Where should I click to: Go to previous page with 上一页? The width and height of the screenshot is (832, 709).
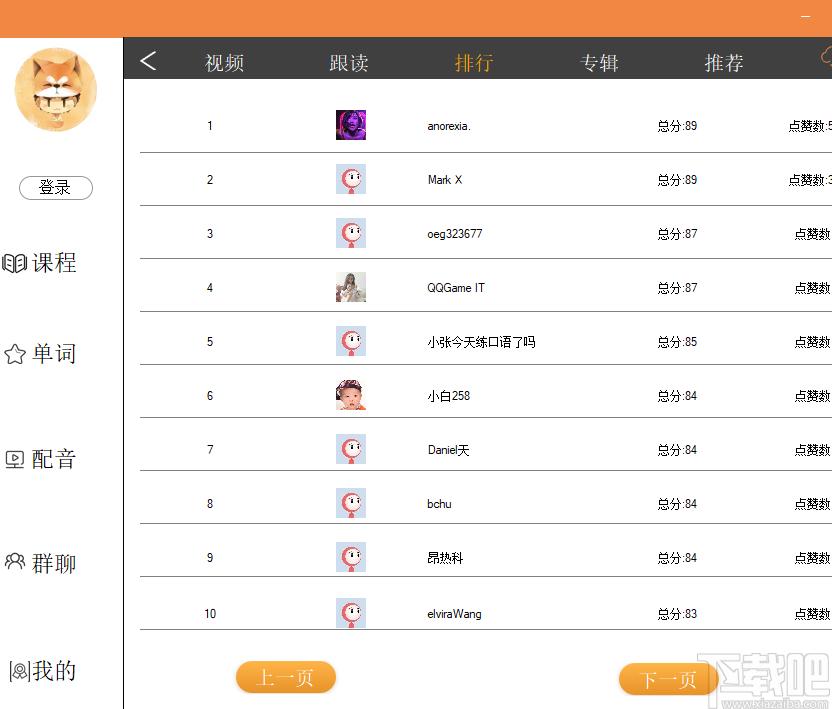pyautogui.click(x=286, y=678)
